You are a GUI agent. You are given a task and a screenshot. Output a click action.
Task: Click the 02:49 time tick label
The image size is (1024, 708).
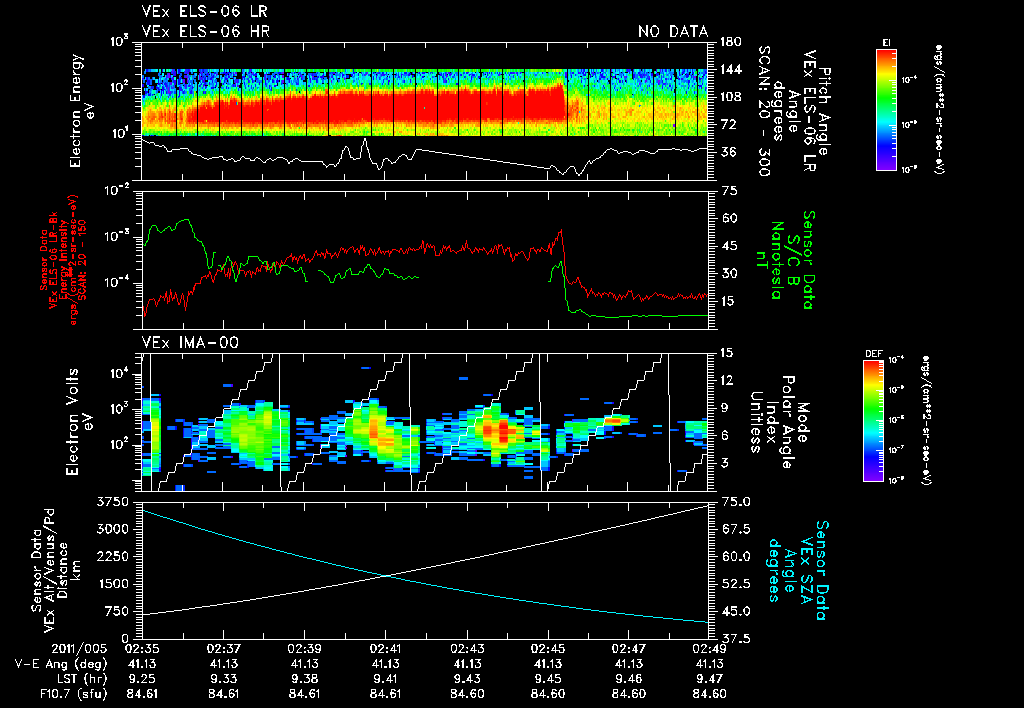coord(709,649)
